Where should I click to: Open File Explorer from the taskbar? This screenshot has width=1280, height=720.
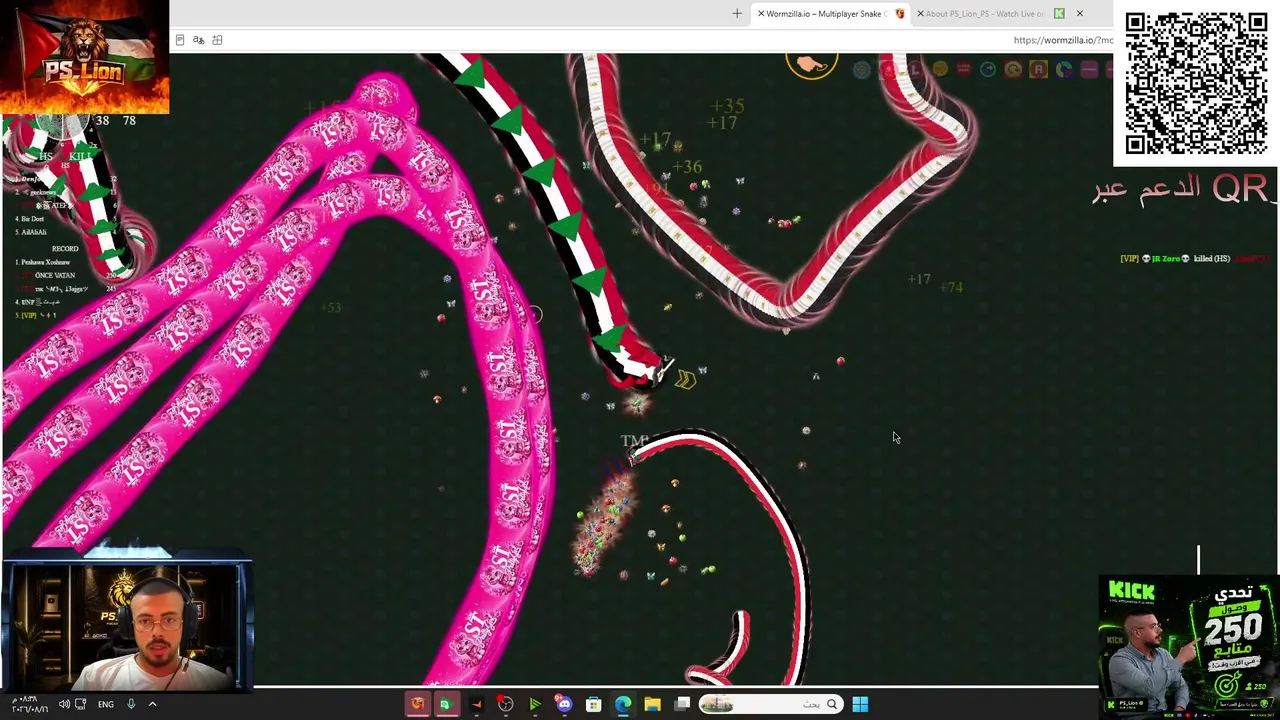click(x=652, y=704)
